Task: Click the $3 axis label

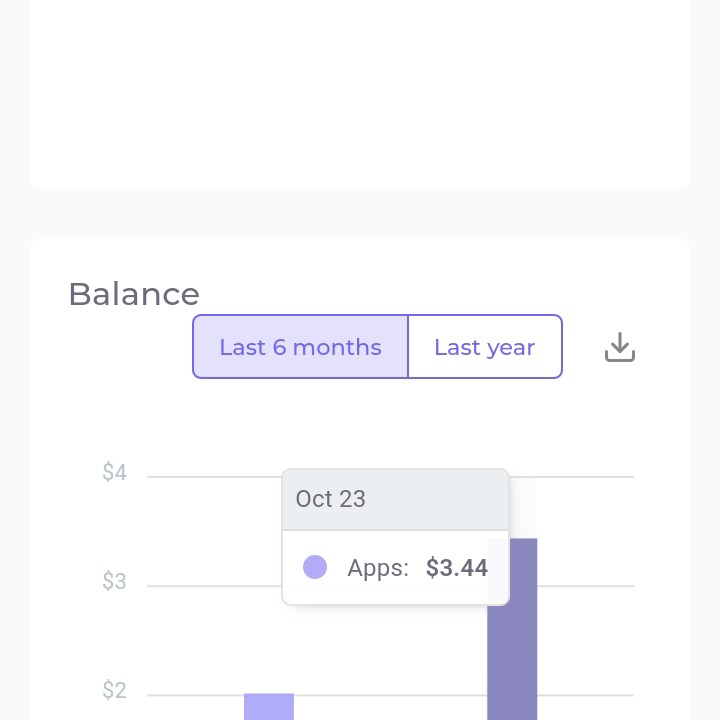Action: (114, 581)
